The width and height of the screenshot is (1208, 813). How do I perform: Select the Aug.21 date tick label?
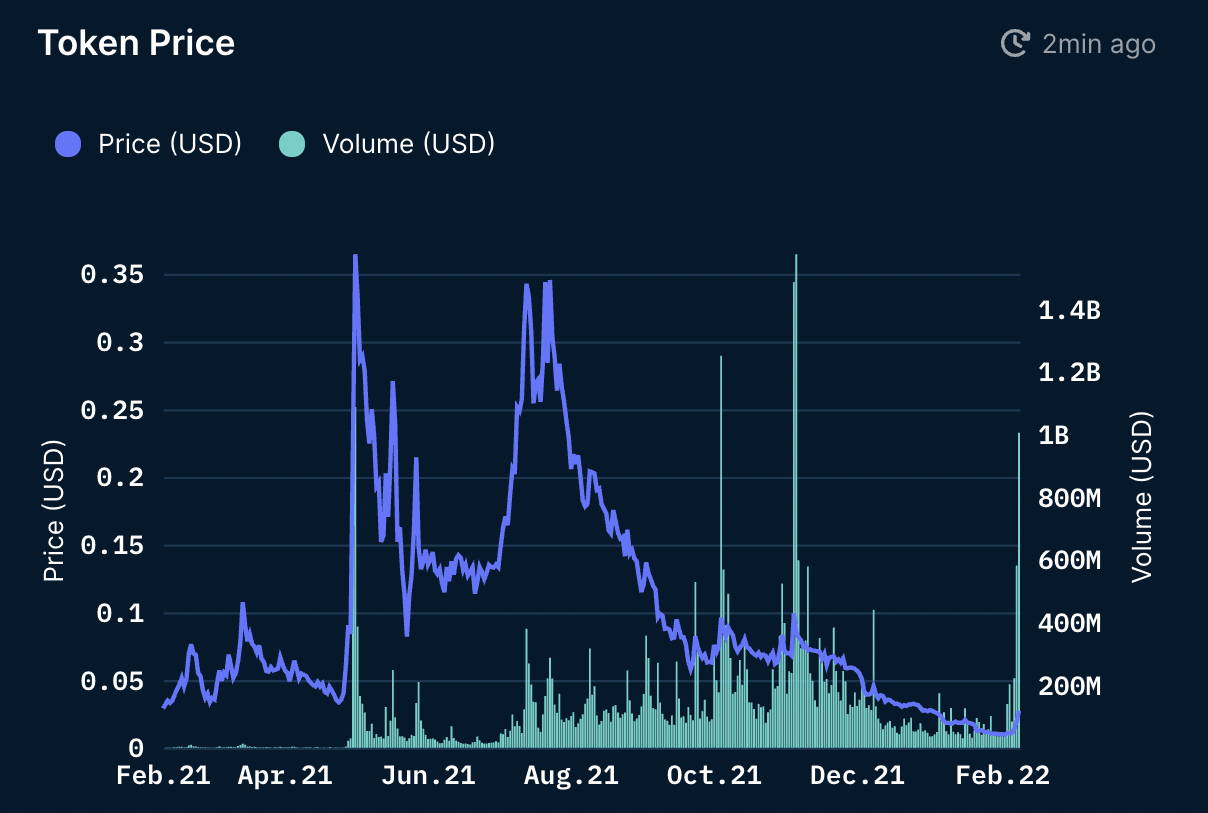(x=571, y=776)
